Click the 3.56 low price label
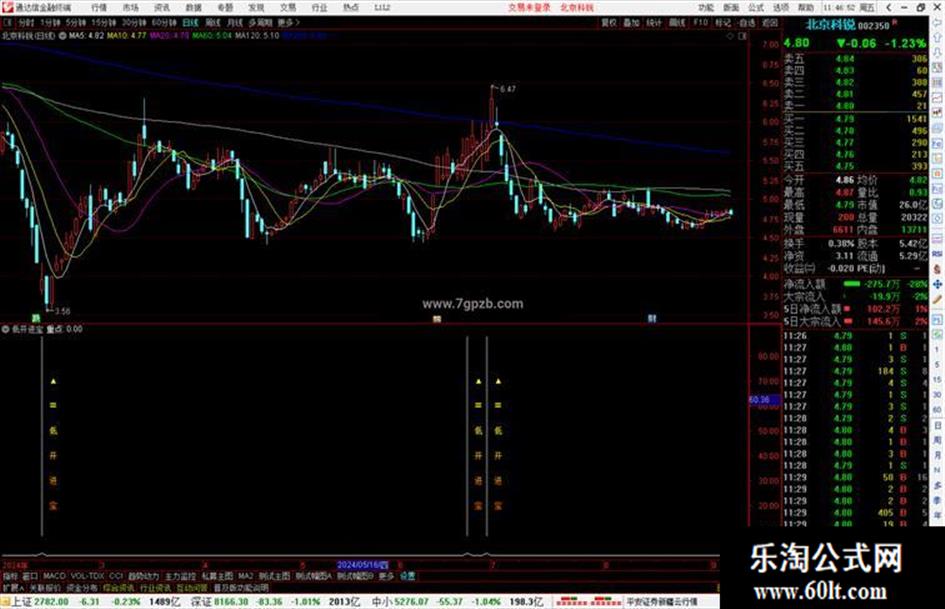The height and width of the screenshot is (609, 945). click(x=63, y=312)
